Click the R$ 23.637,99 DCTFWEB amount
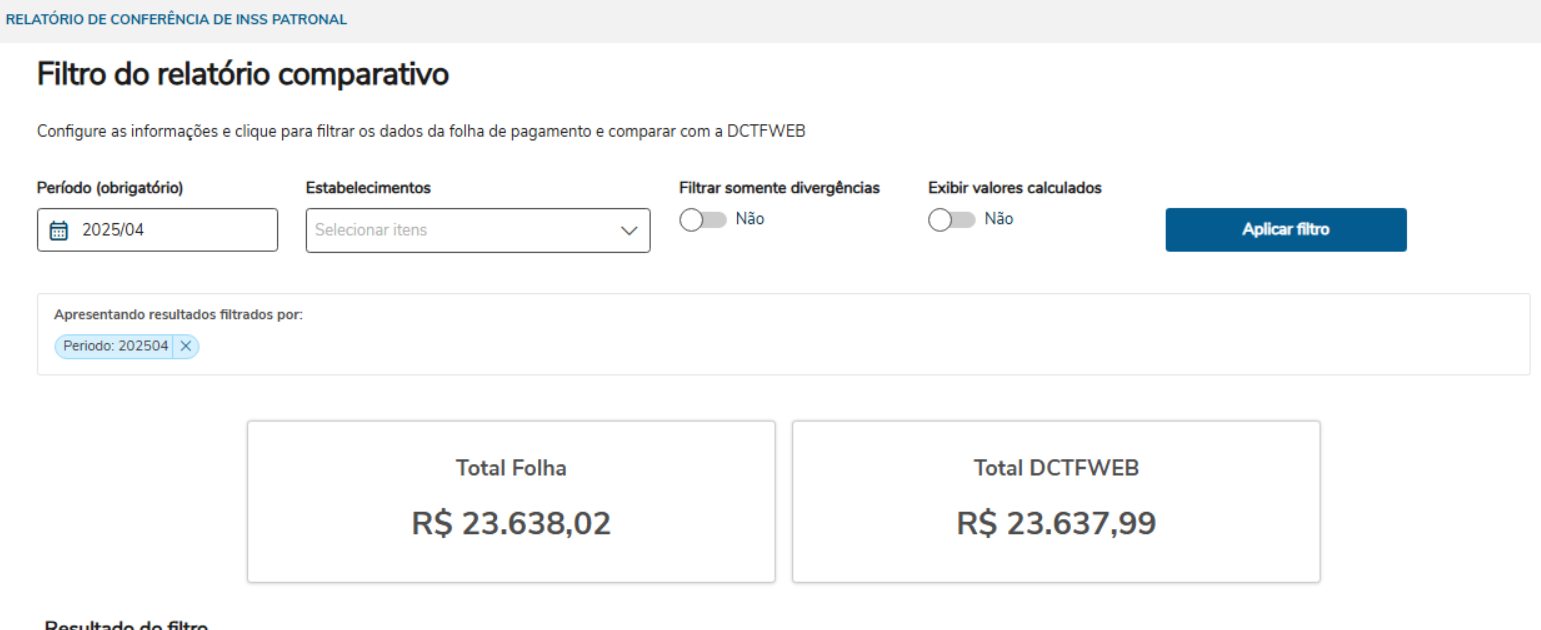The height and width of the screenshot is (630, 1541). 1056,523
